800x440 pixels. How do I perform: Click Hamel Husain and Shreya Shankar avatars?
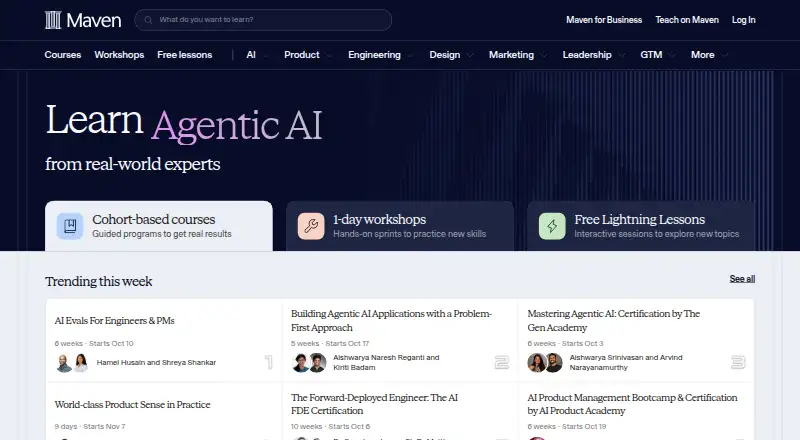pos(72,363)
